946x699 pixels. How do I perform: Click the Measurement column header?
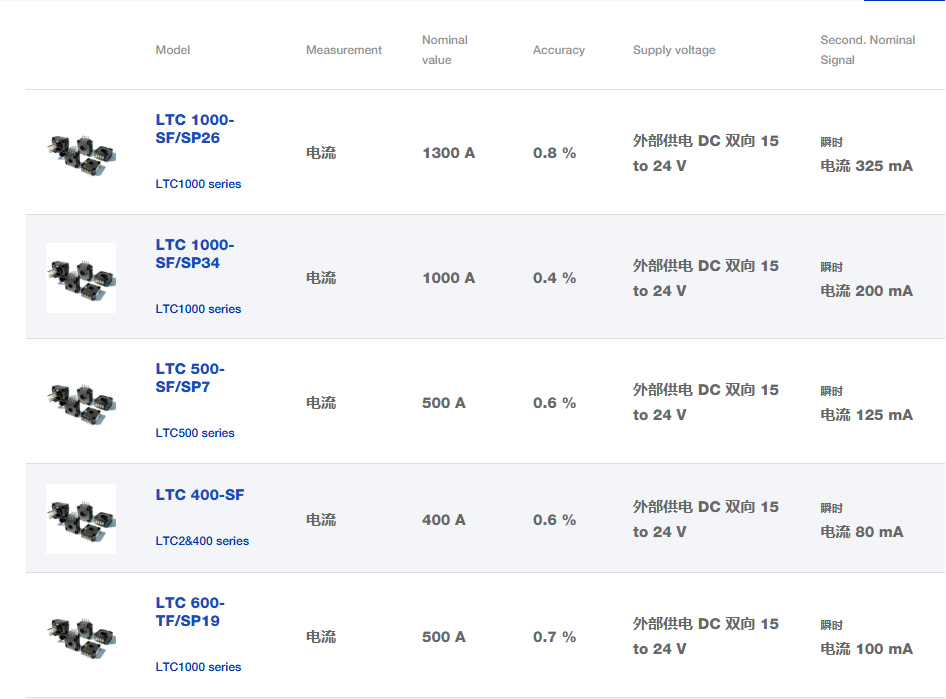coord(344,50)
